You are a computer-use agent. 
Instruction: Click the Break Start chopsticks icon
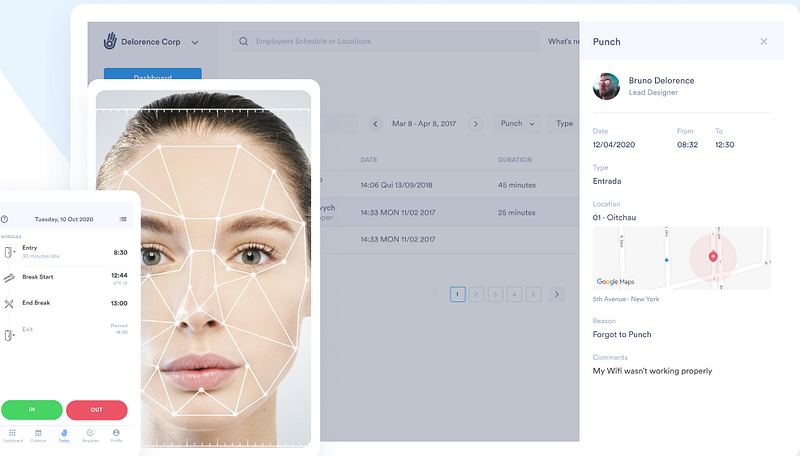9,278
